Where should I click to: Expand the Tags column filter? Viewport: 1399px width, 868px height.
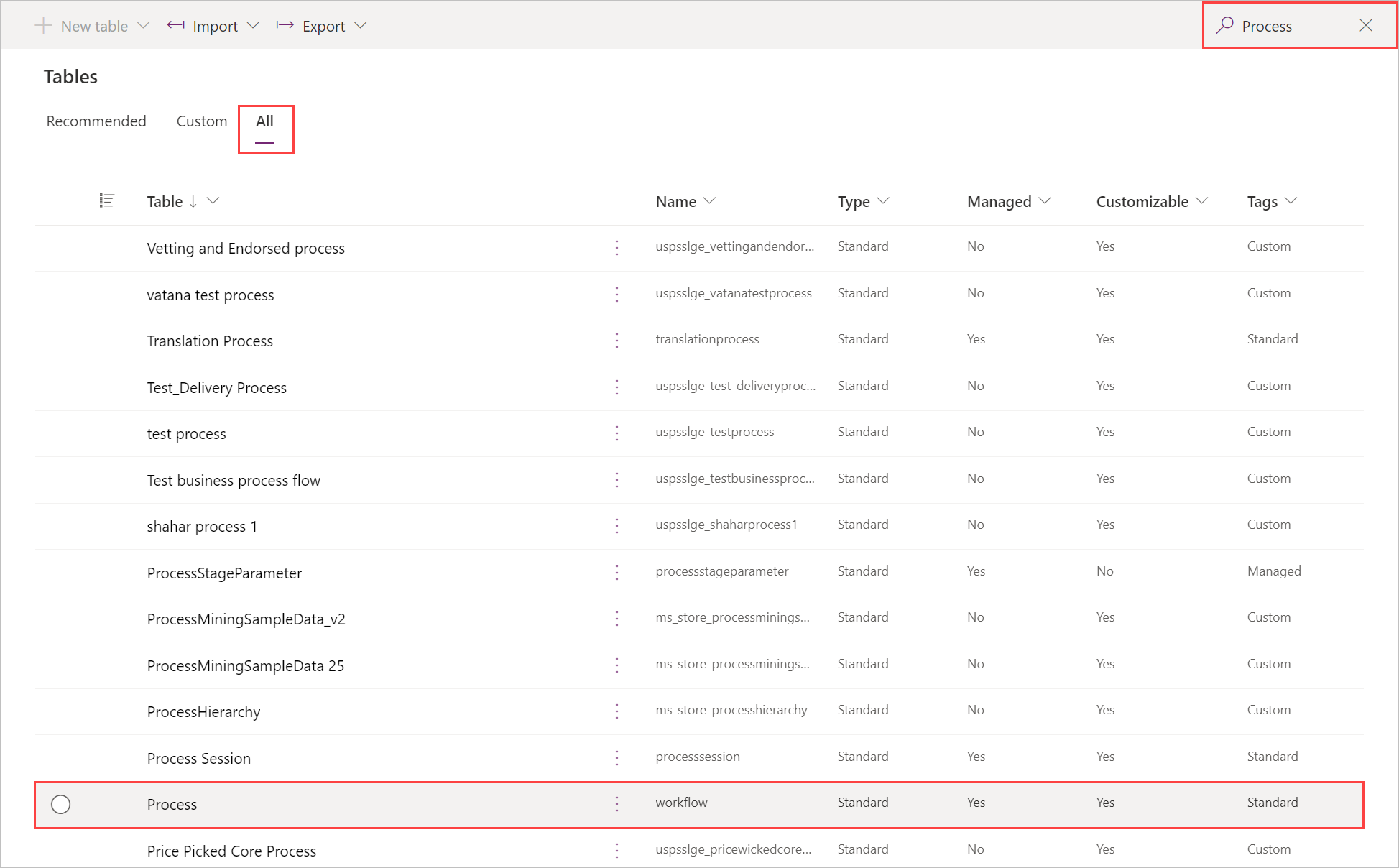pyautogui.click(x=1293, y=201)
